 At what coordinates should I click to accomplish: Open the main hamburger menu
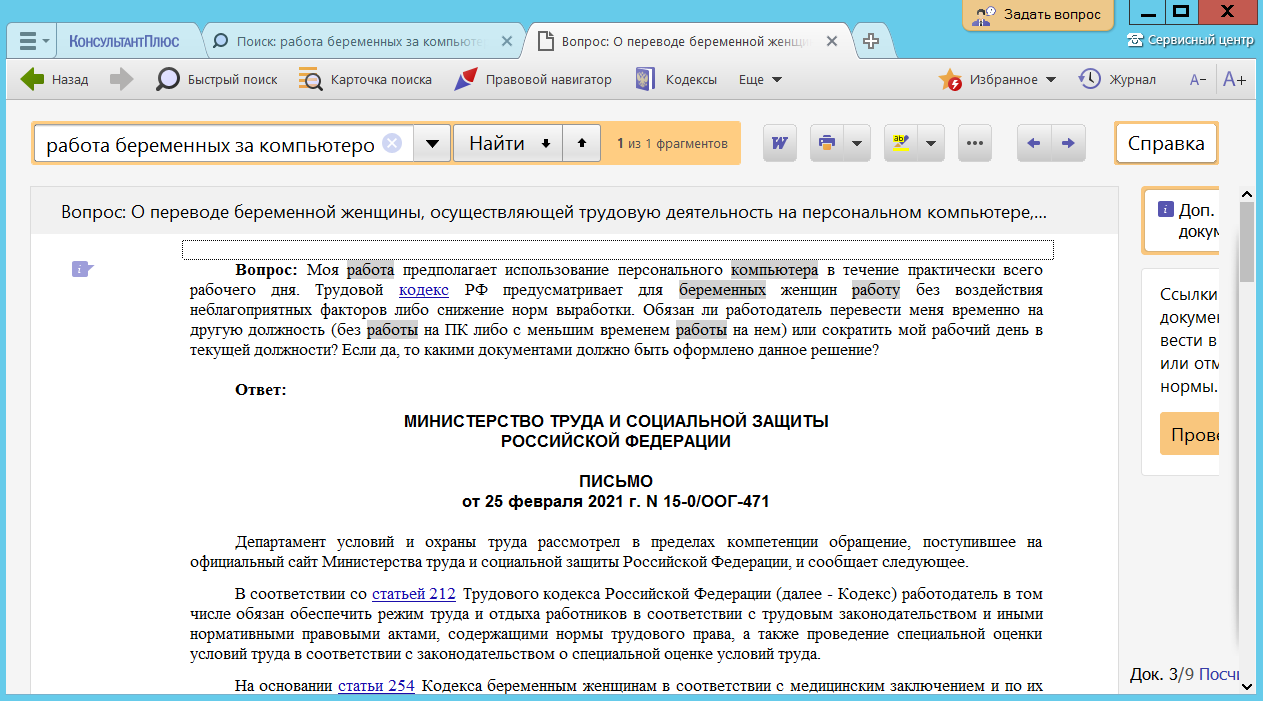33,42
